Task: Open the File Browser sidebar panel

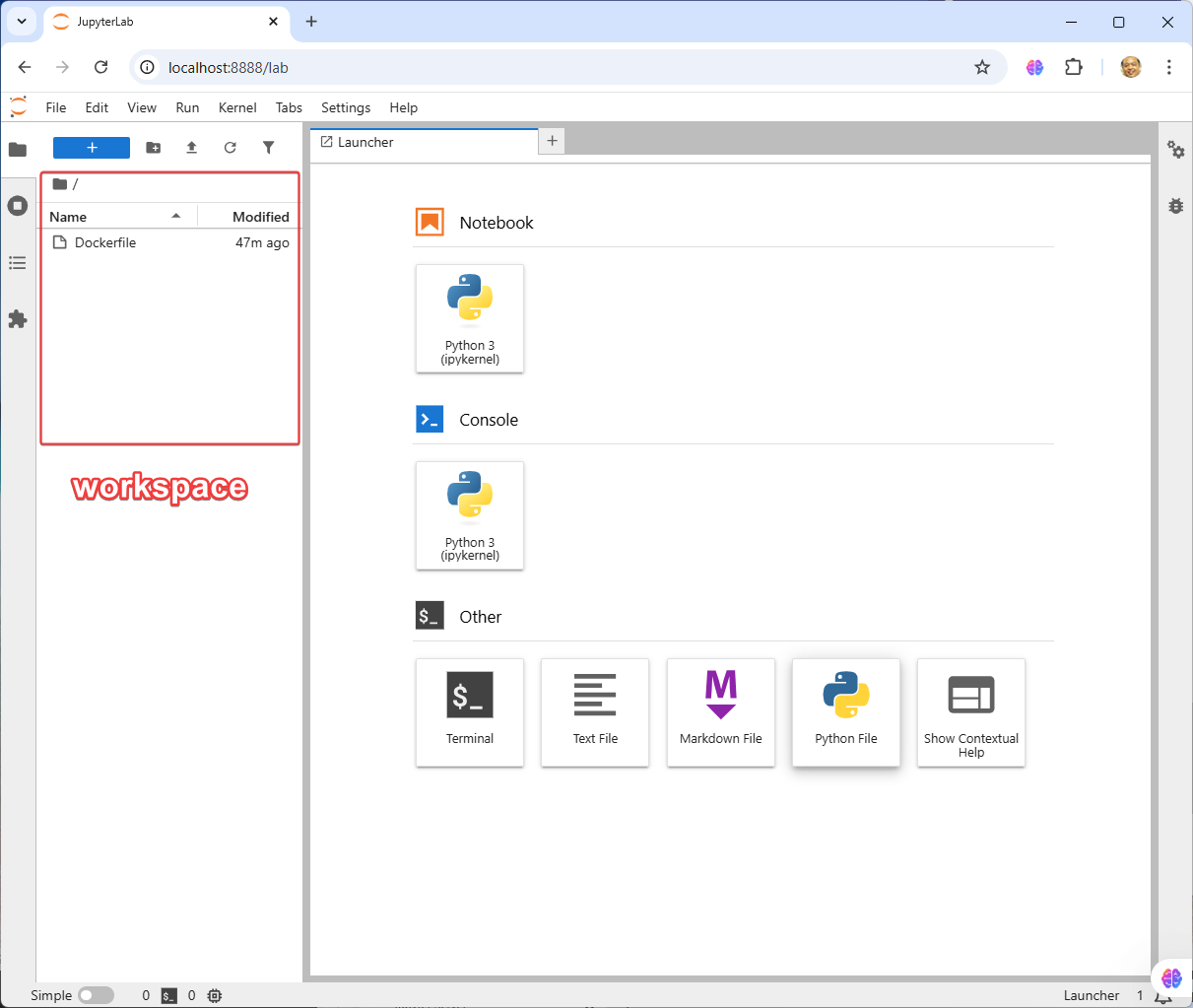Action: click(x=18, y=150)
